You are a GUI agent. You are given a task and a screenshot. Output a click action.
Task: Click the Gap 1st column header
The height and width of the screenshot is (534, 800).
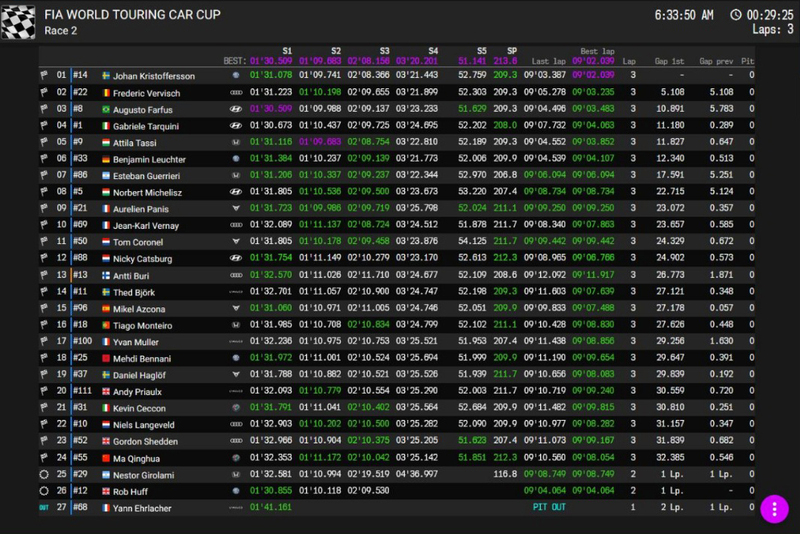click(x=669, y=61)
